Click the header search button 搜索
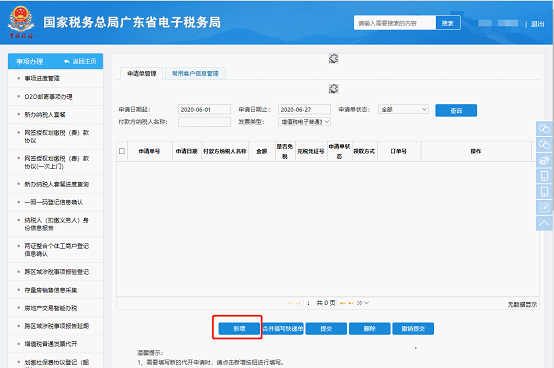 pos(448,23)
